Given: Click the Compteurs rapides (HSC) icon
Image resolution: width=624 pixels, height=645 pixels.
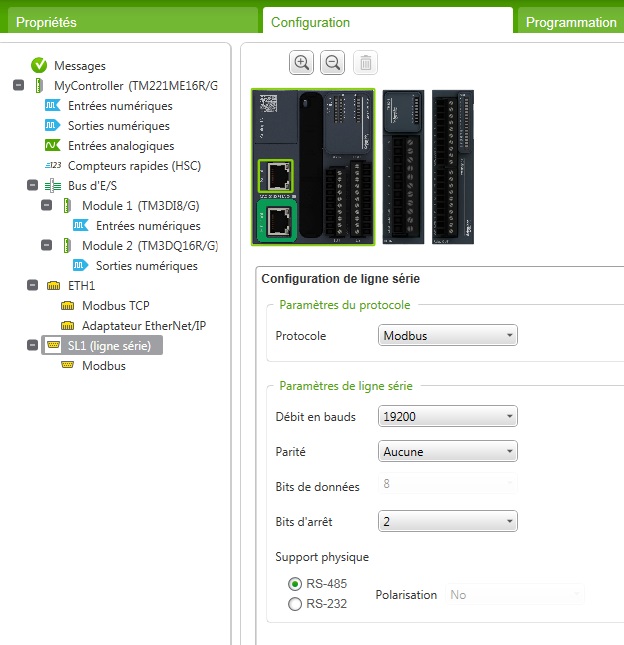Looking at the screenshot, I should [x=53, y=166].
